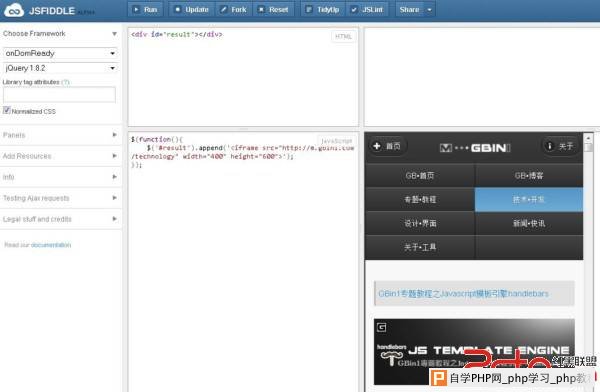Fork the current fiddle
Viewport: 600px width, 392px height.
click(x=234, y=10)
